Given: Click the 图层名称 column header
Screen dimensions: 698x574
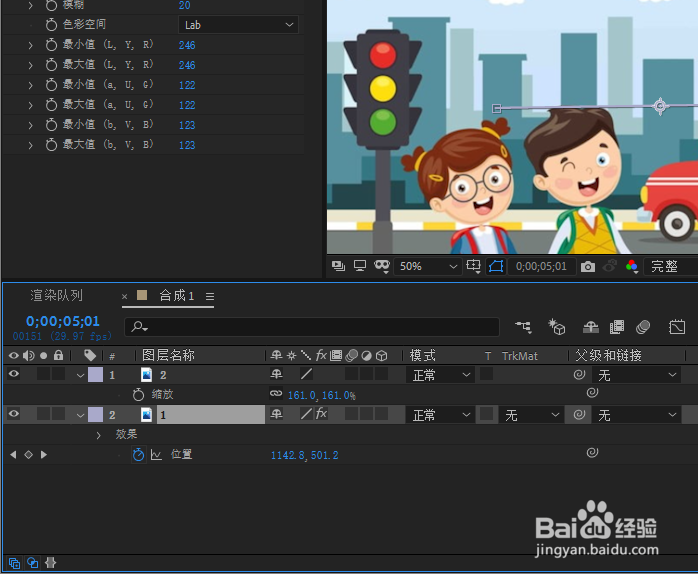Looking at the screenshot, I should 169,355.
